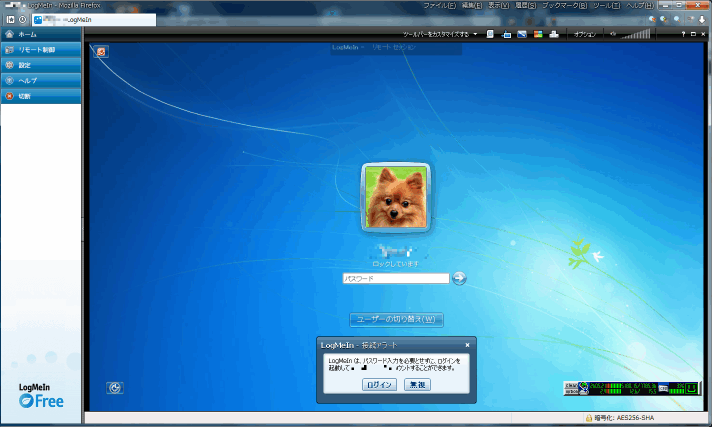This screenshot has width=712, height=427.
Task: Click the colorful squares toolbar icon
Action: [538, 34]
